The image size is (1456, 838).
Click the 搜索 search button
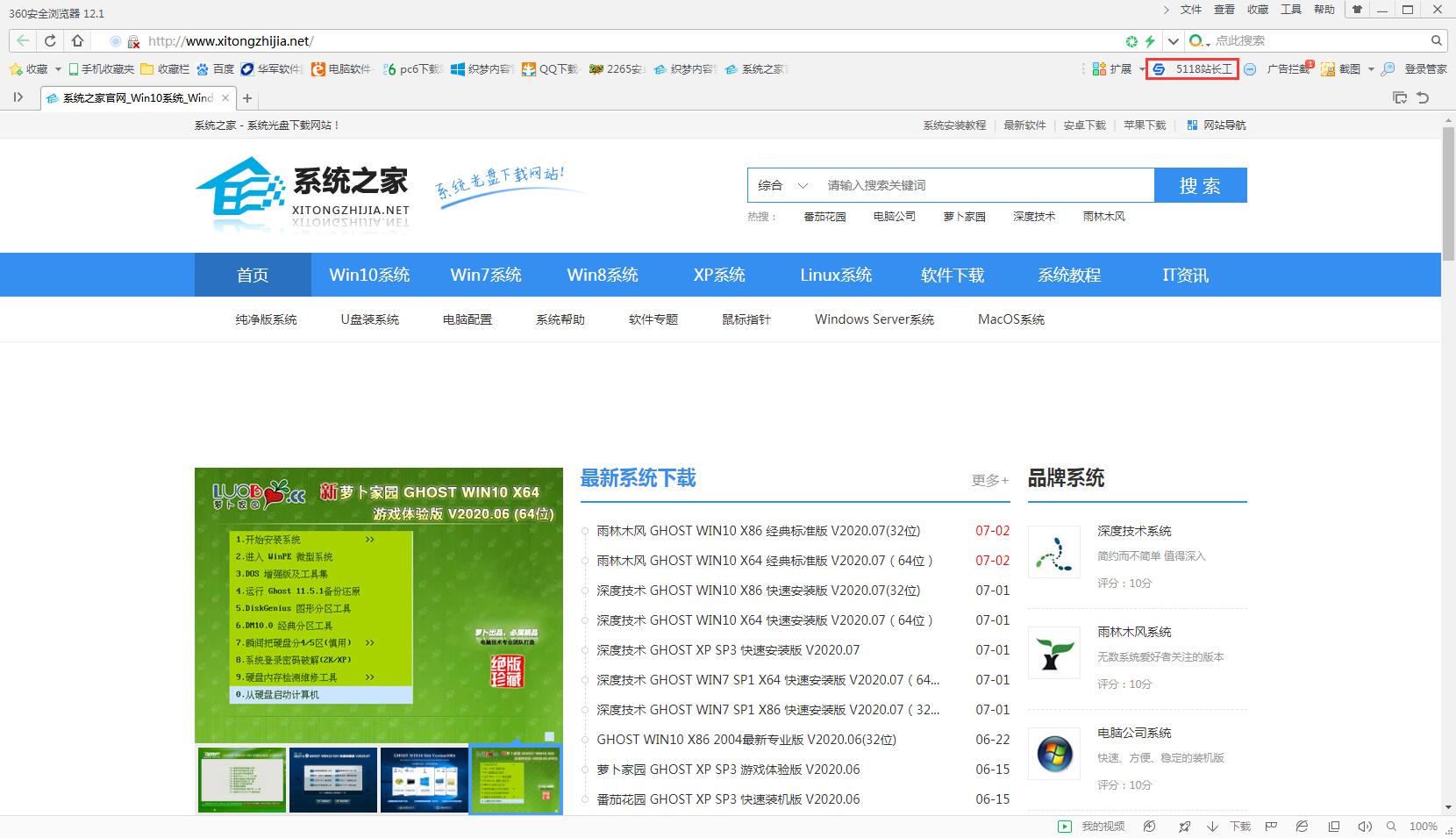click(1201, 185)
